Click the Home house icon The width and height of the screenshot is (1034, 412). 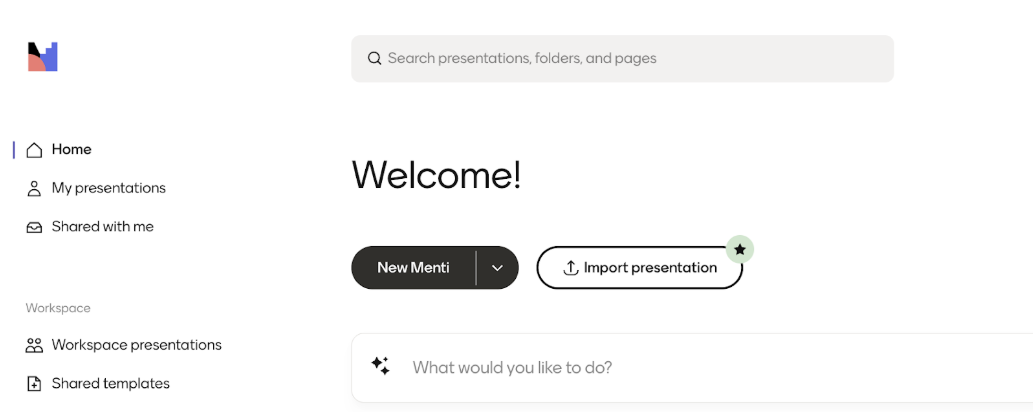[34, 150]
